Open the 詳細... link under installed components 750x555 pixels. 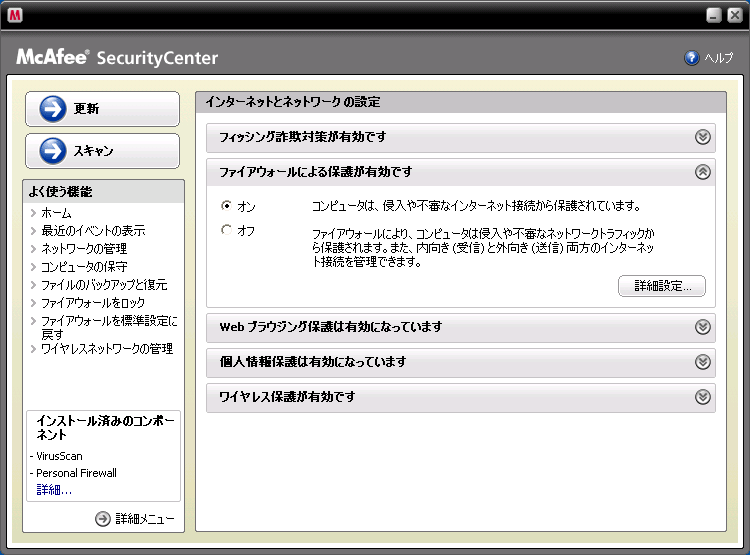(54, 489)
